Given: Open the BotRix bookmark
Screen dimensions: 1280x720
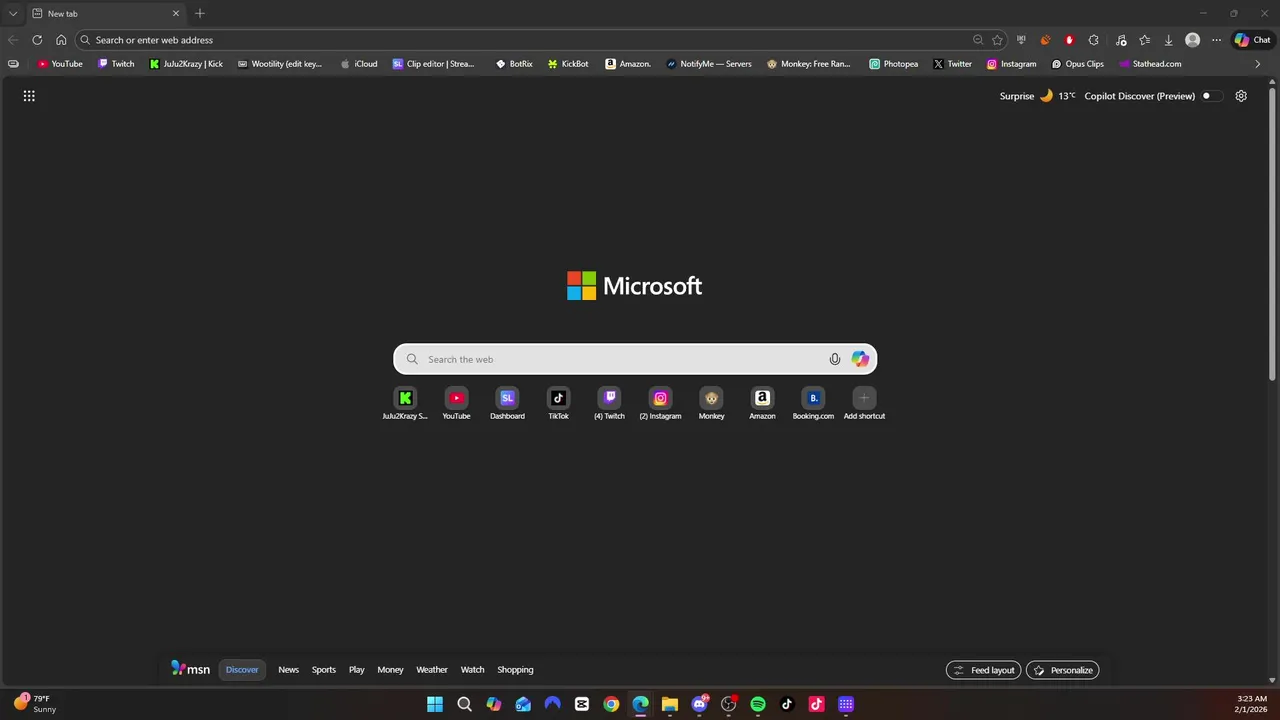Looking at the screenshot, I should point(514,64).
